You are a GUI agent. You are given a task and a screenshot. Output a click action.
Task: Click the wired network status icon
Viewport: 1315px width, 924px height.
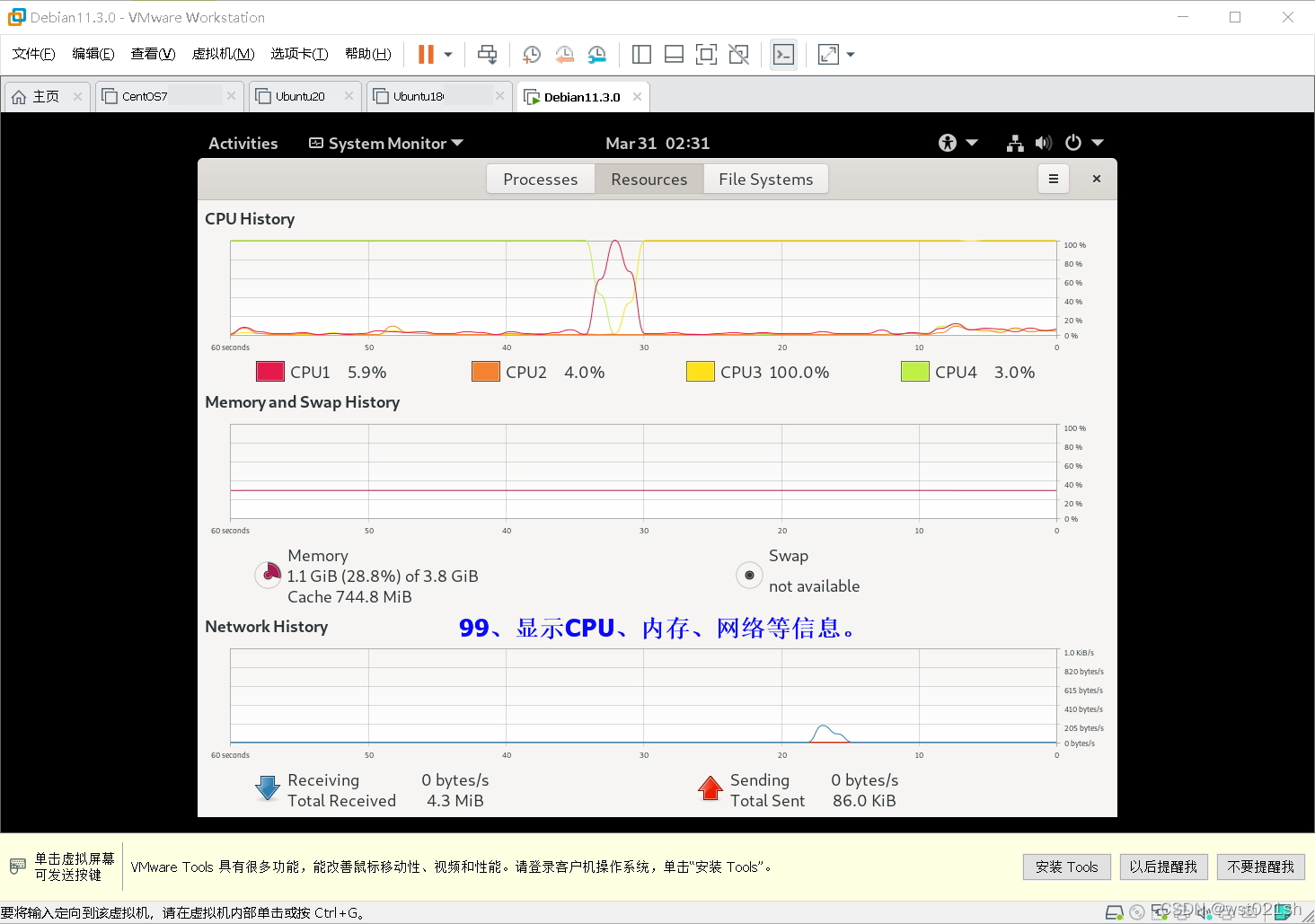click(x=1015, y=143)
